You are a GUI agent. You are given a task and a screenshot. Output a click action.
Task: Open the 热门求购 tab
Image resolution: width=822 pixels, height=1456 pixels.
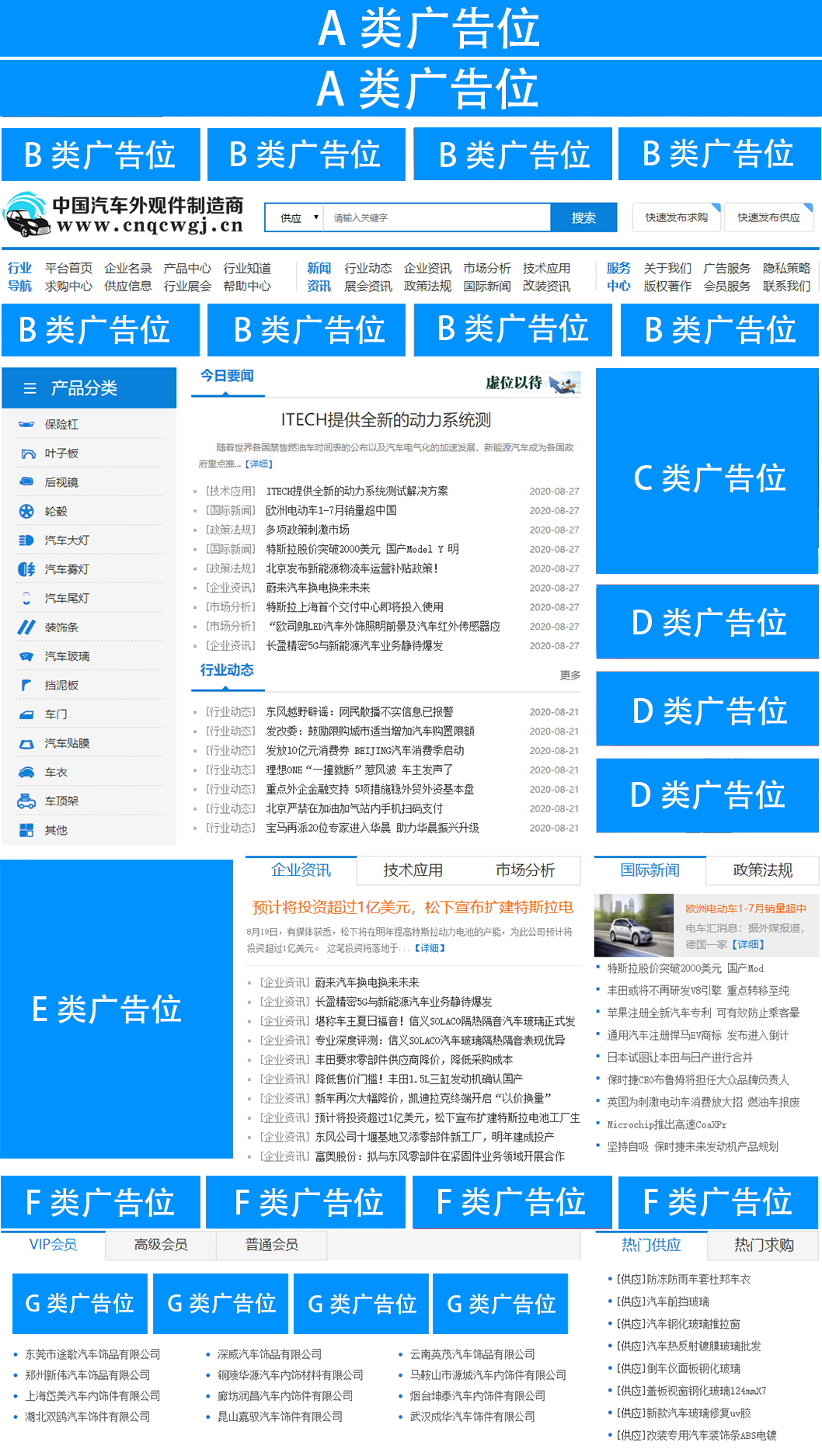(x=763, y=1246)
